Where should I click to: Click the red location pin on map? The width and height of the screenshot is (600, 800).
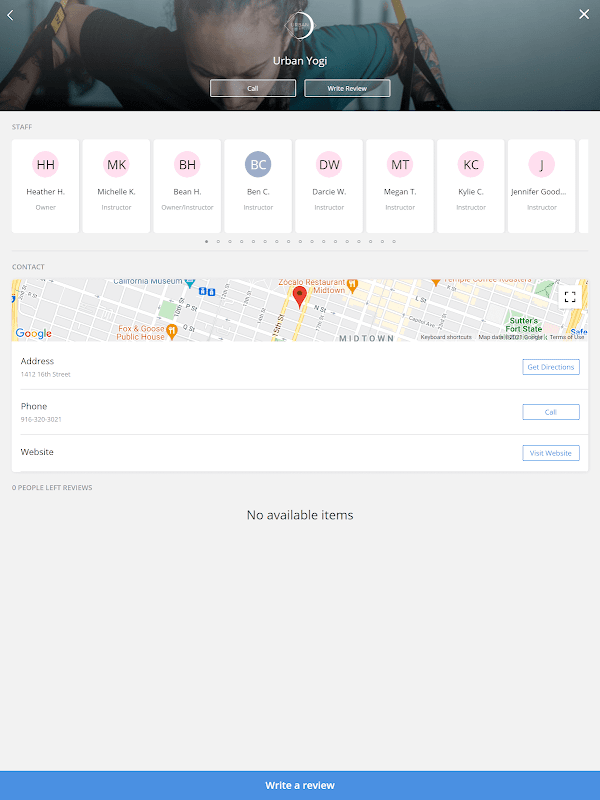pyautogui.click(x=300, y=296)
